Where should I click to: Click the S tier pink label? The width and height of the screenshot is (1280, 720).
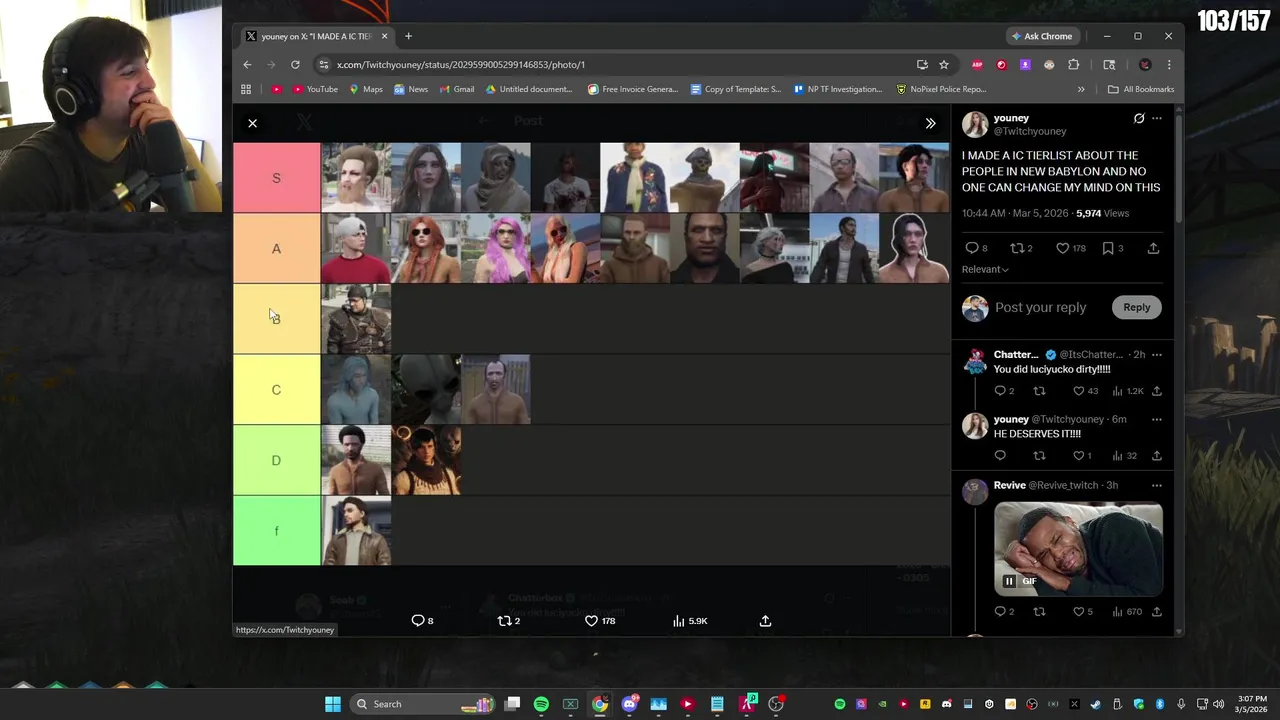point(277,178)
